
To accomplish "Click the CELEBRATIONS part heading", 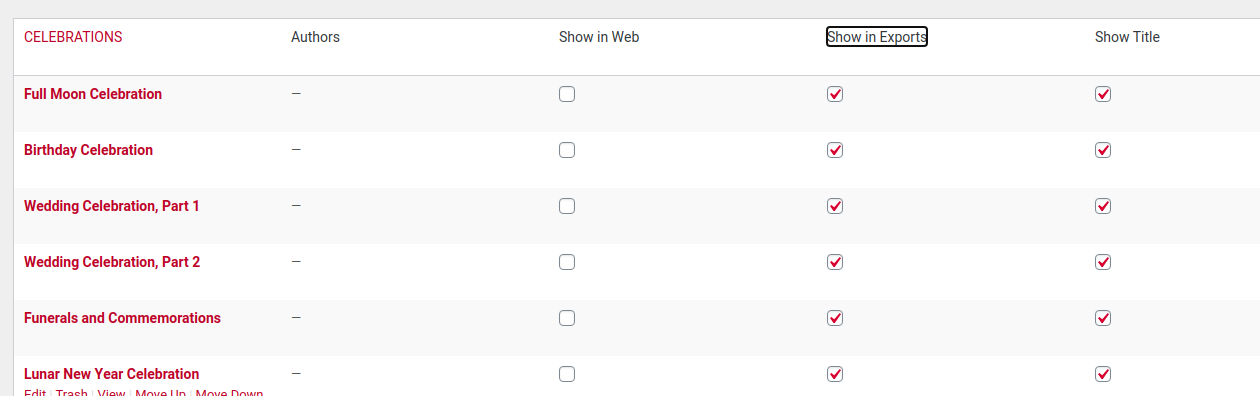I will pos(73,37).
